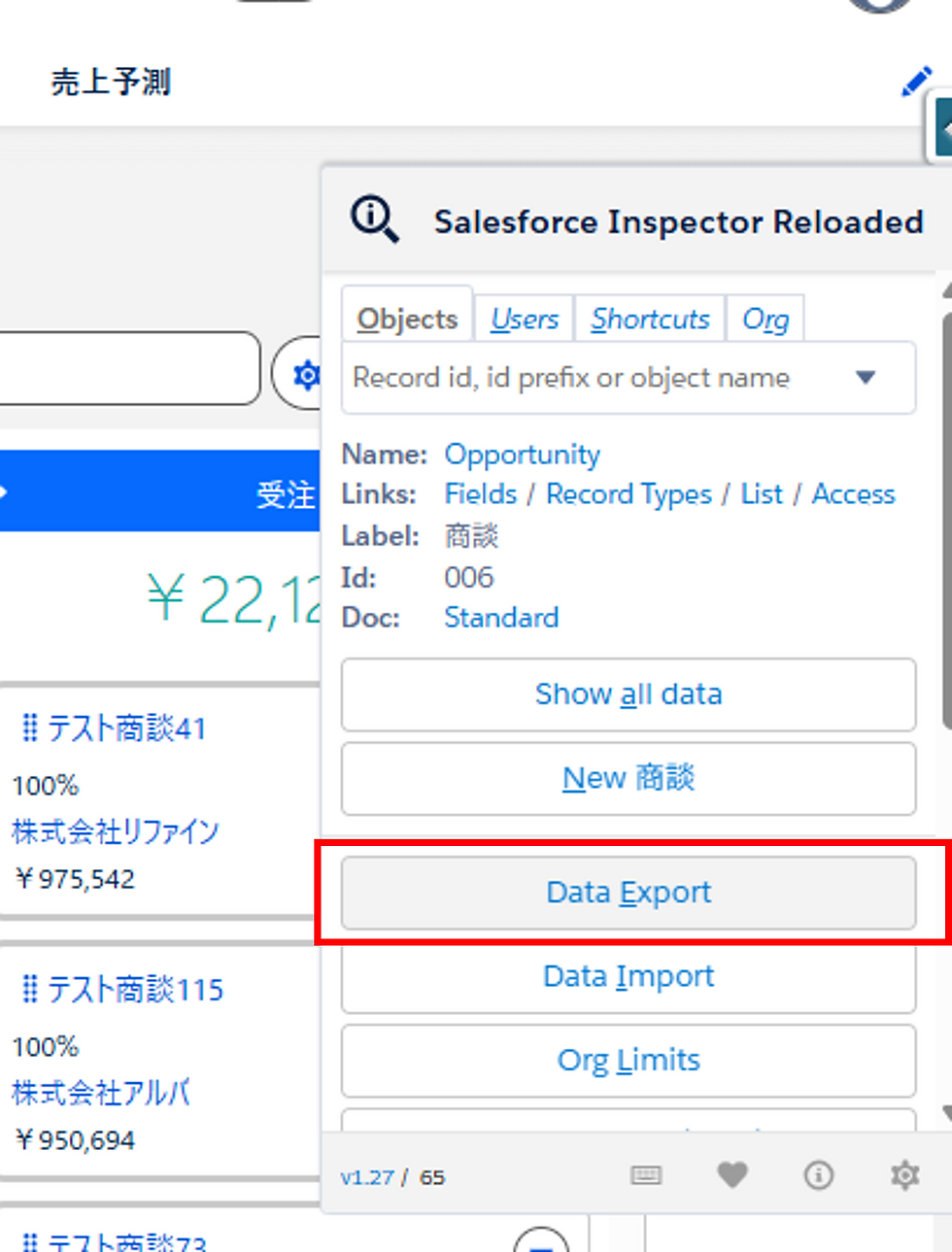The height and width of the screenshot is (1252, 952).
Task: Click the Salesforce Inspector magnifier logo
Action: (x=375, y=220)
